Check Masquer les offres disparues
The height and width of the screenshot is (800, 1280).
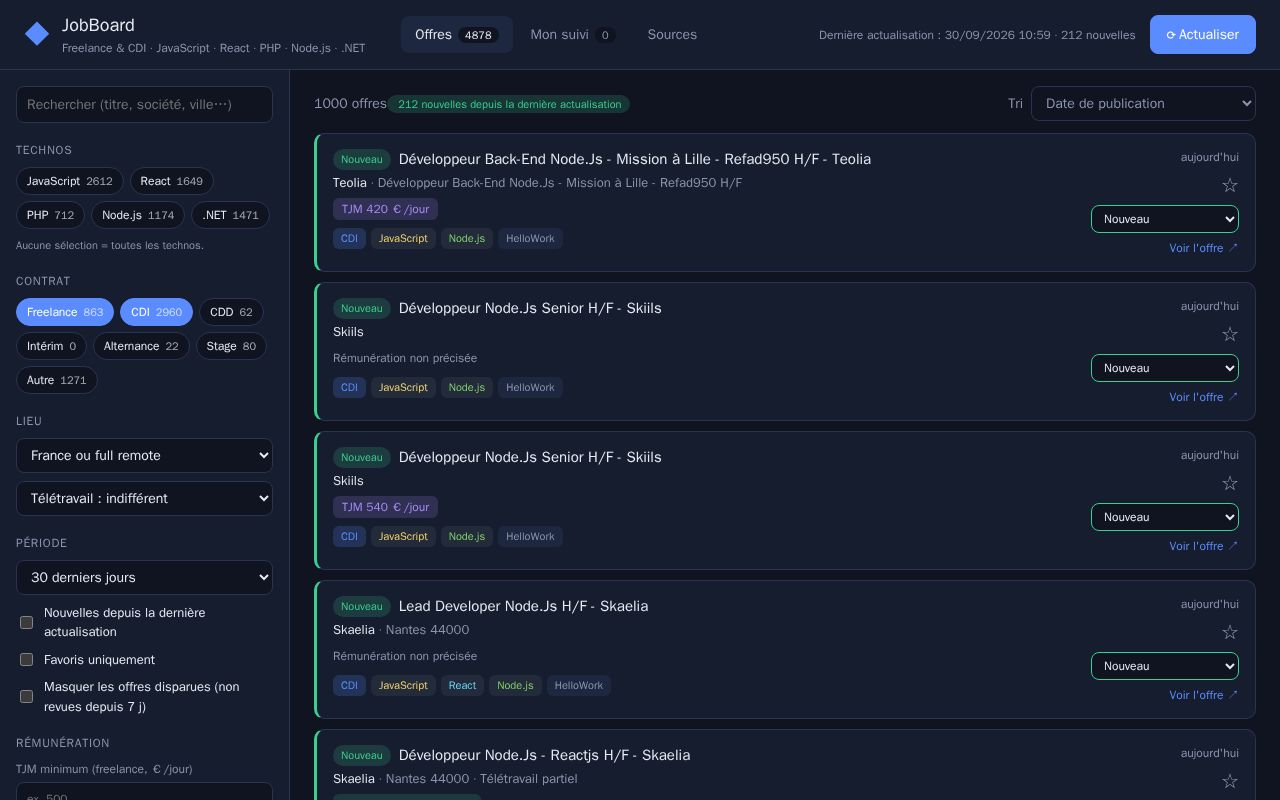coord(27,697)
